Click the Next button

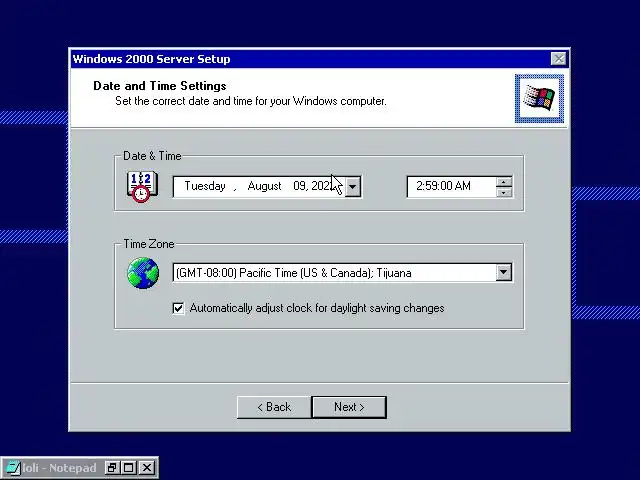[x=349, y=407]
